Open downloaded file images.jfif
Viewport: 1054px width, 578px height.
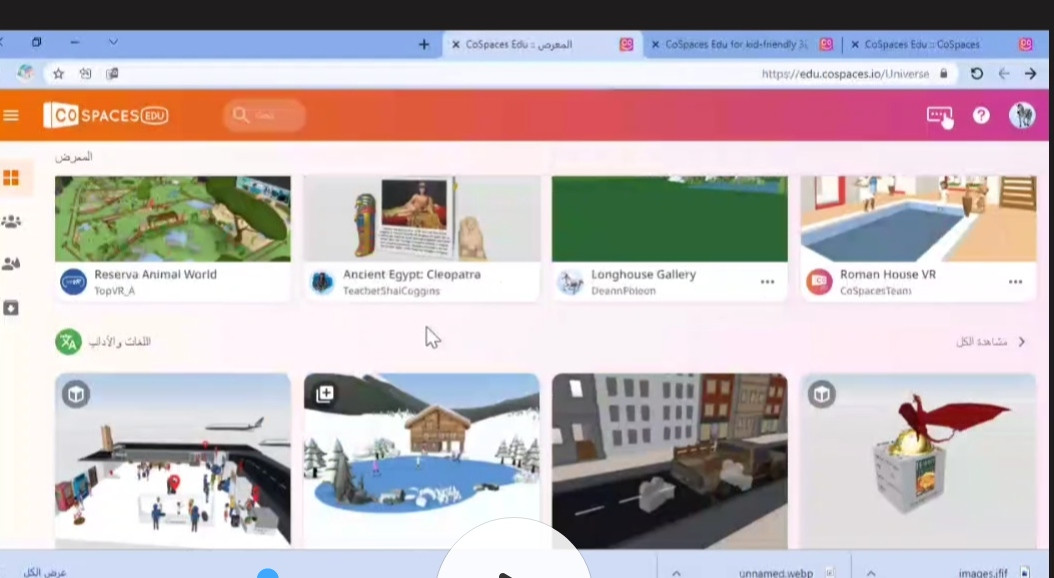tap(983, 573)
